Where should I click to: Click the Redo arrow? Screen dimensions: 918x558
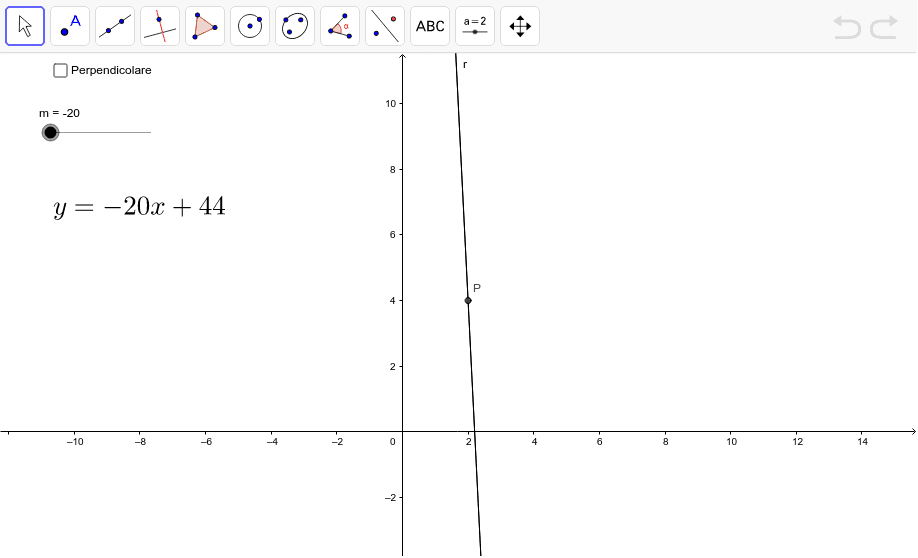coord(884,28)
